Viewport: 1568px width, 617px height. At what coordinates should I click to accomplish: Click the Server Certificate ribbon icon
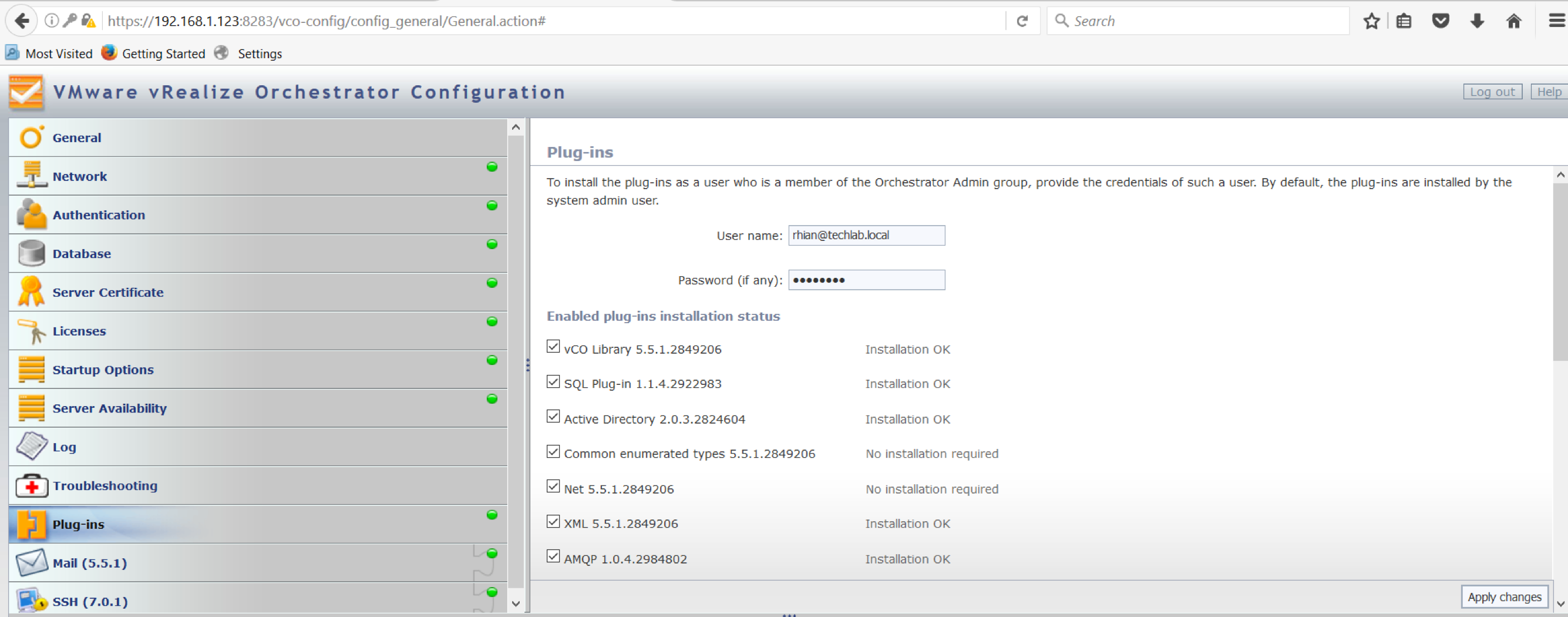pyautogui.click(x=31, y=291)
